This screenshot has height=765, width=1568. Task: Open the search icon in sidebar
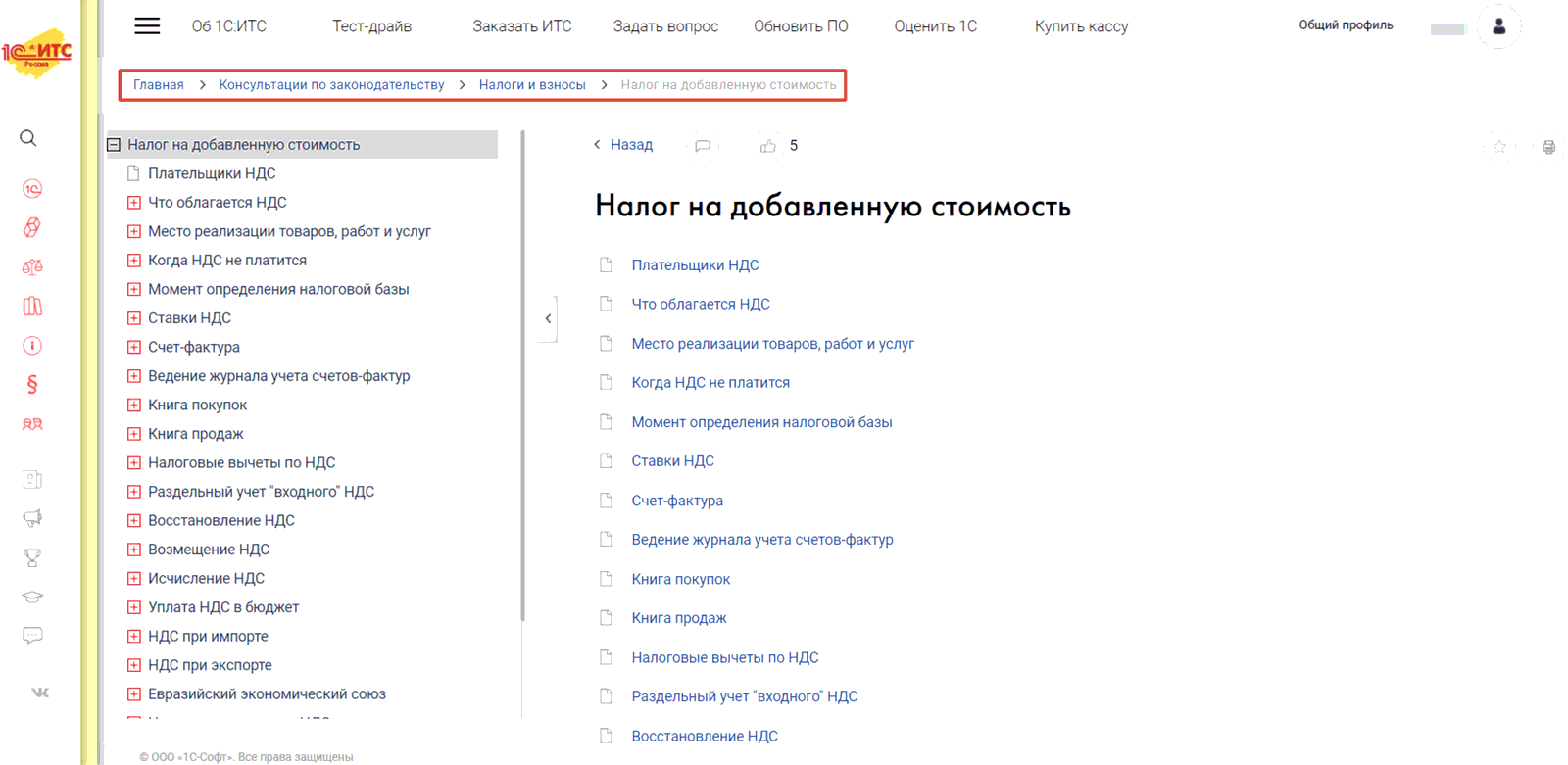click(28, 138)
